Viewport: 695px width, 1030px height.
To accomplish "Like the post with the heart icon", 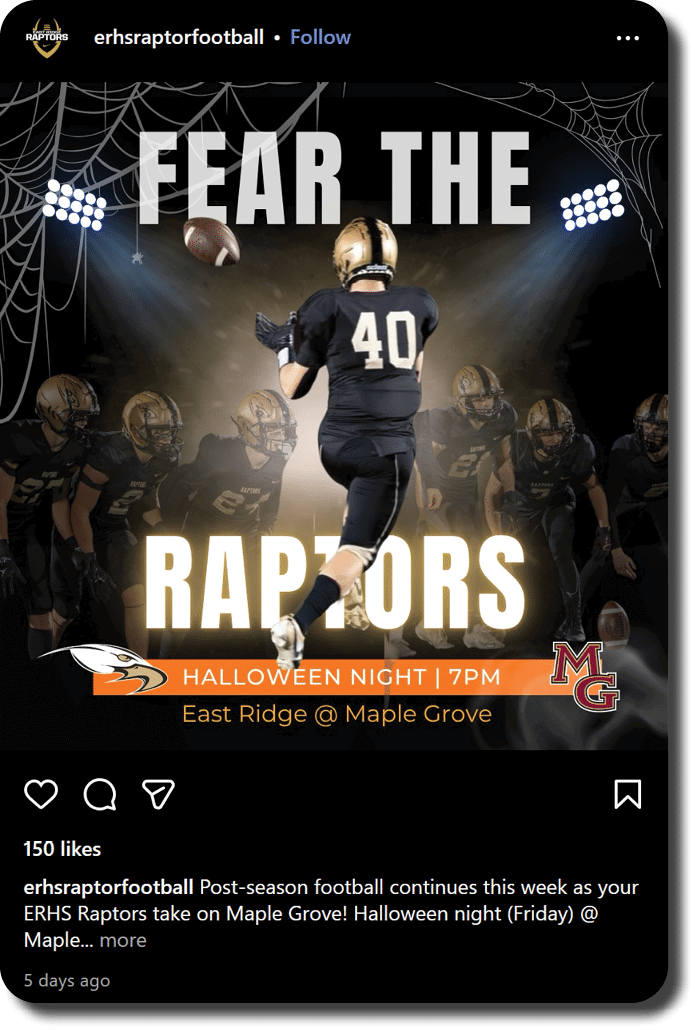I will coord(41,794).
